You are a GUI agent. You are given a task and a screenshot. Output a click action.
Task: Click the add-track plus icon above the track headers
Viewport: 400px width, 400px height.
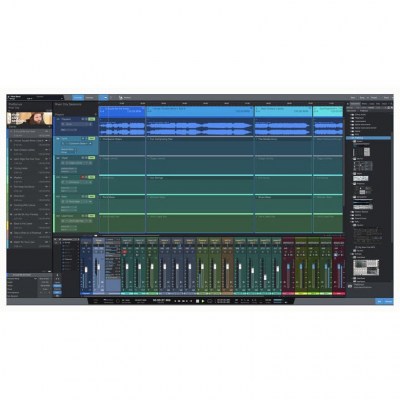96,114
